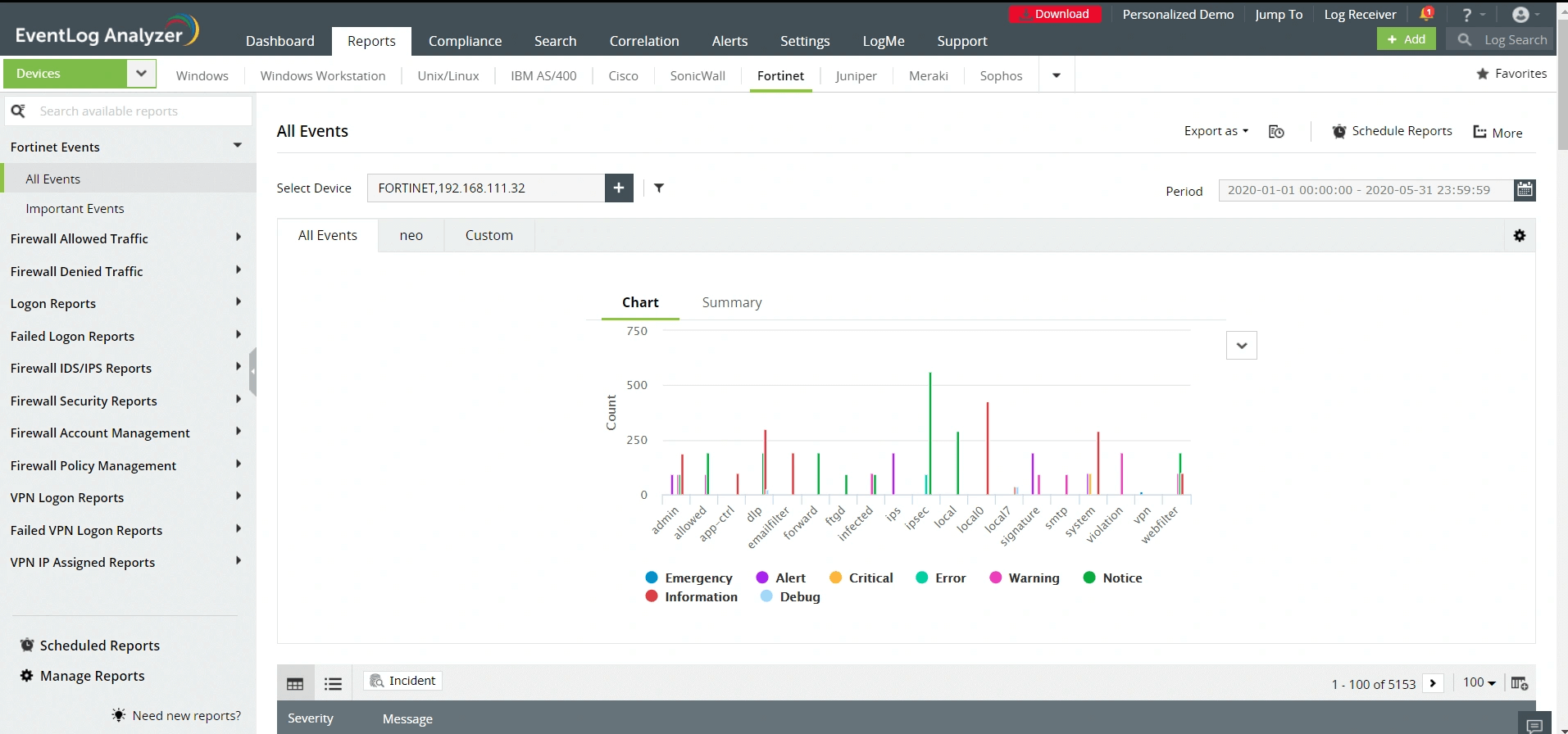Toggle Alert series in chart legend
1568x734 pixels.
[780, 578]
